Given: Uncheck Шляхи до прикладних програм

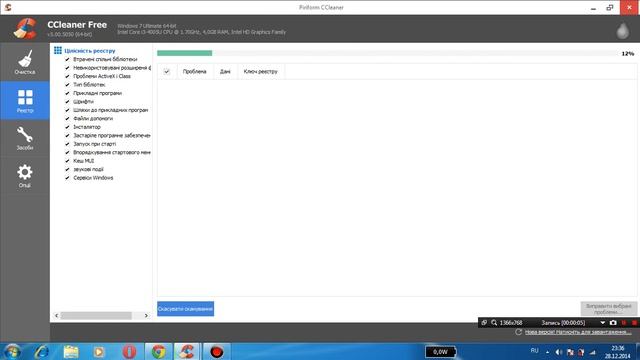Looking at the screenshot, I should coord(67,110).
